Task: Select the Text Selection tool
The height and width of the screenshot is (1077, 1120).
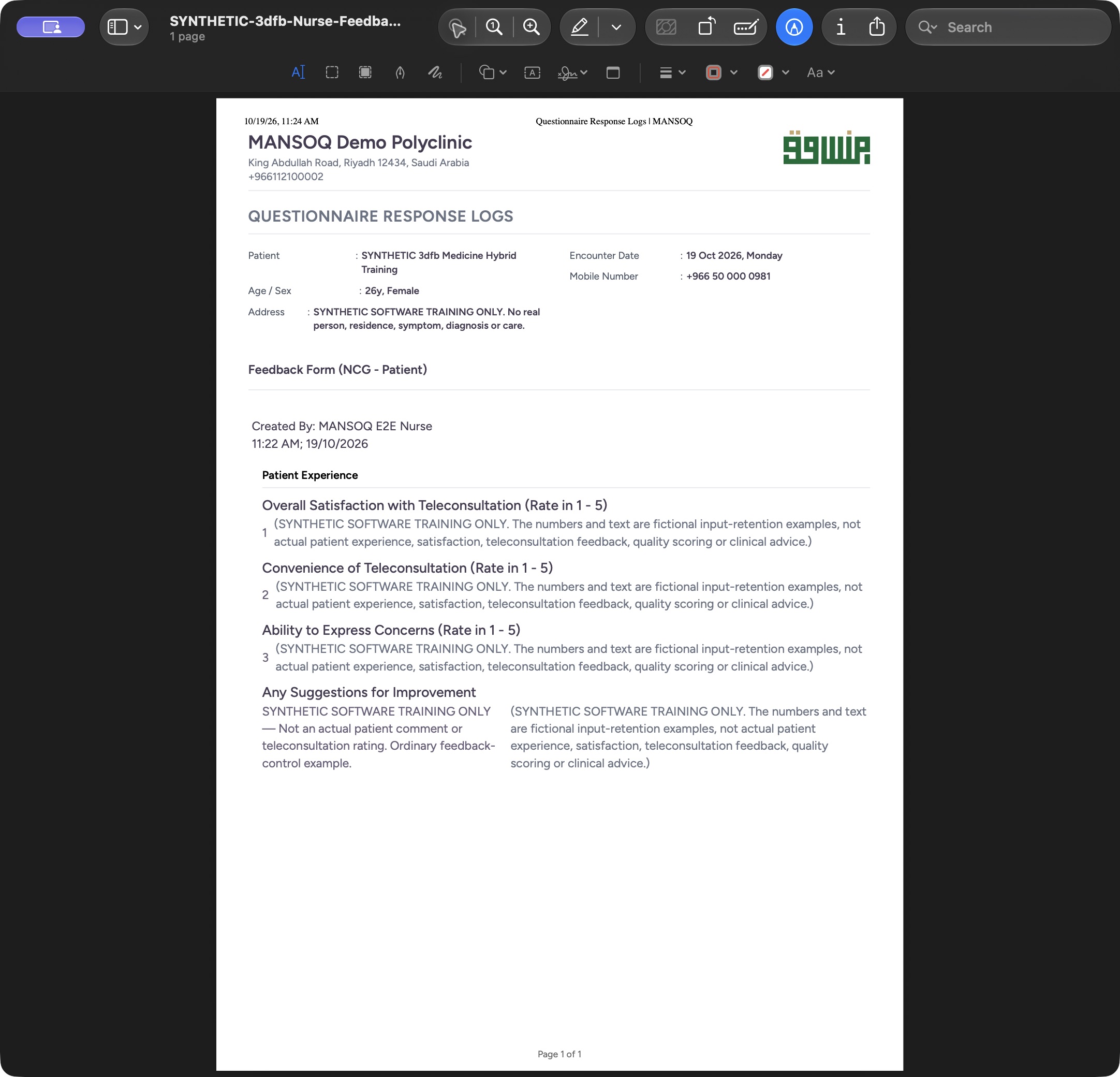Action: tap(298, 72)
